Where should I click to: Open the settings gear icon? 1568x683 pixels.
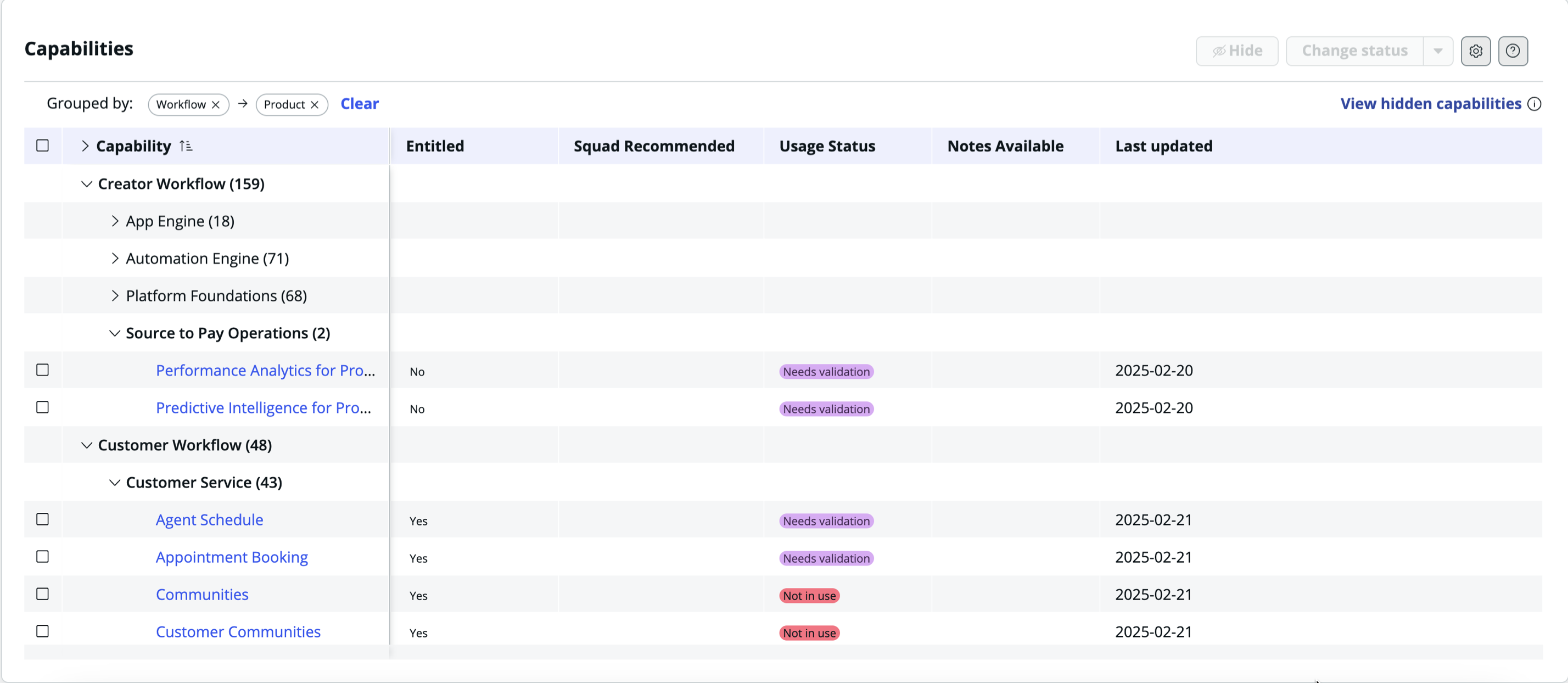click(x=1475, y=51)
